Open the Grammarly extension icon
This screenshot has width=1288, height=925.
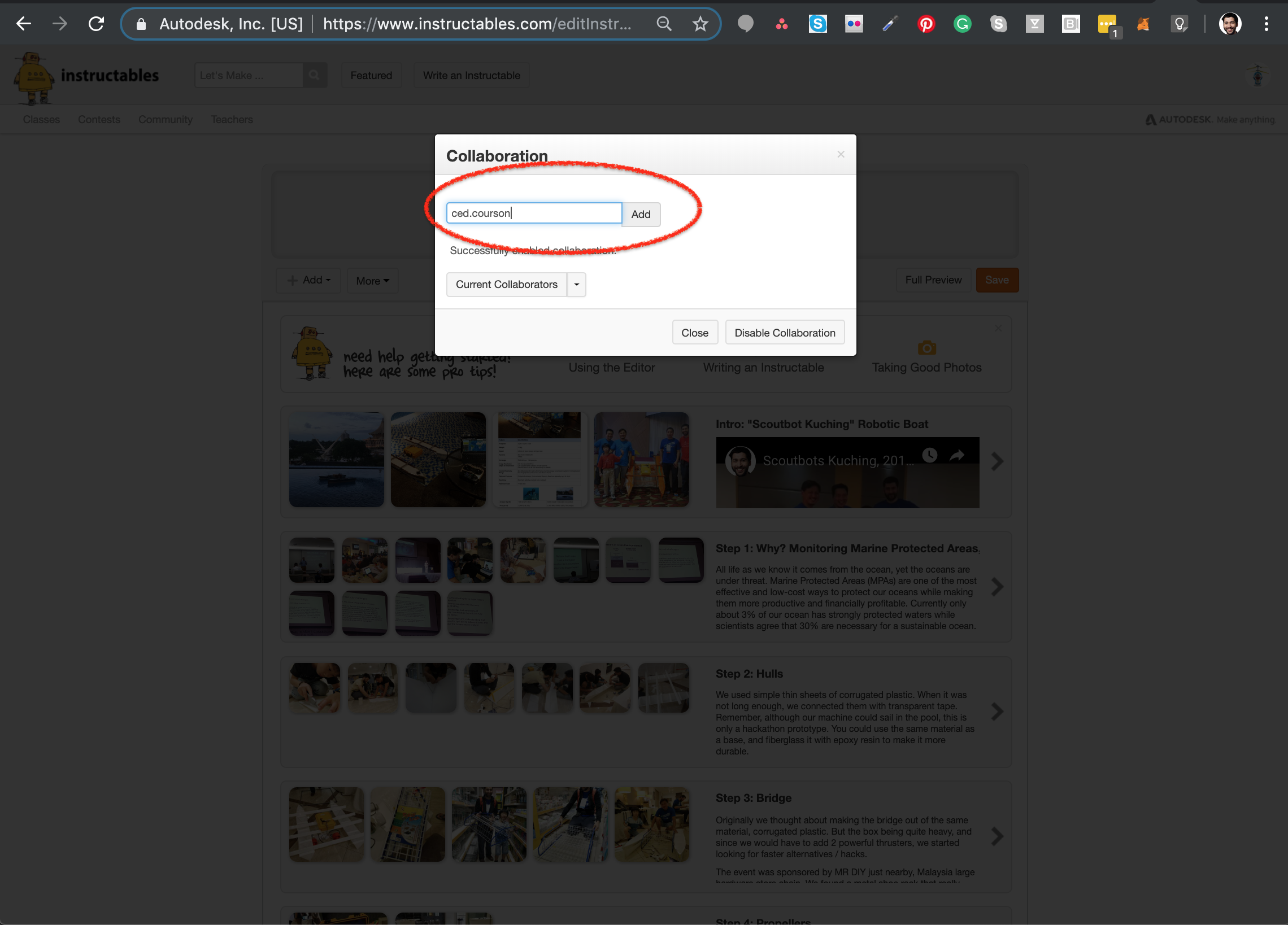click(963, 24)
